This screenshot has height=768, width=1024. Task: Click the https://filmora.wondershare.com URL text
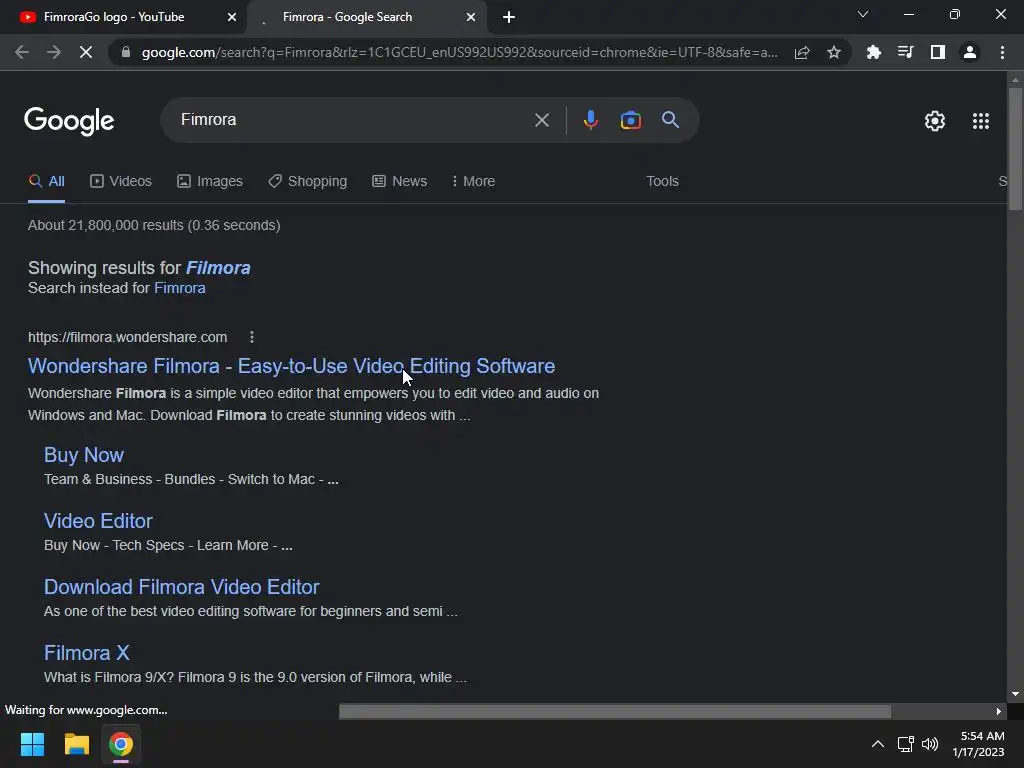[x=127, y=337]
